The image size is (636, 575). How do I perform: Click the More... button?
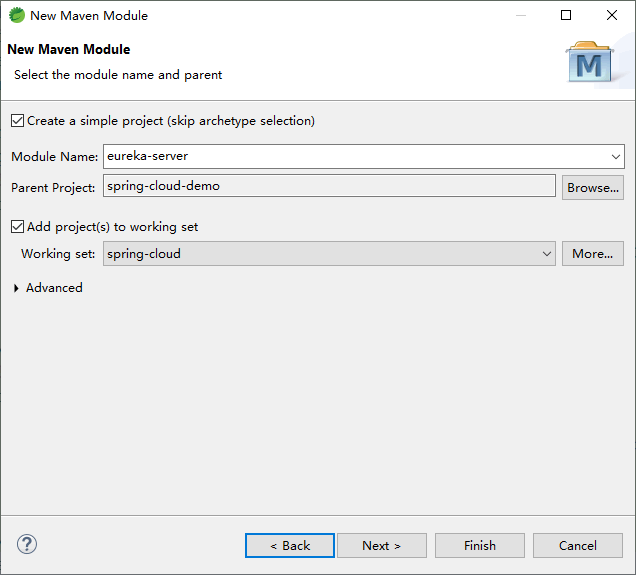coord(592,254)
